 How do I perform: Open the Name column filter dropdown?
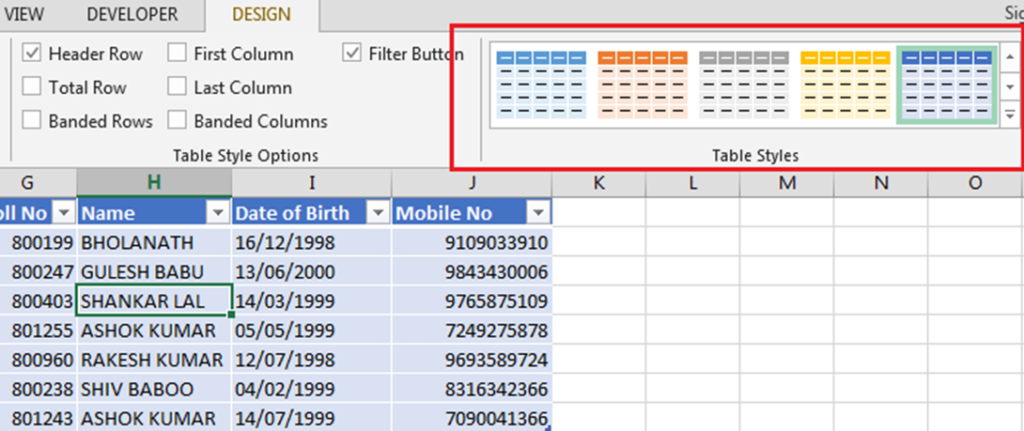(x=218, y=213)
